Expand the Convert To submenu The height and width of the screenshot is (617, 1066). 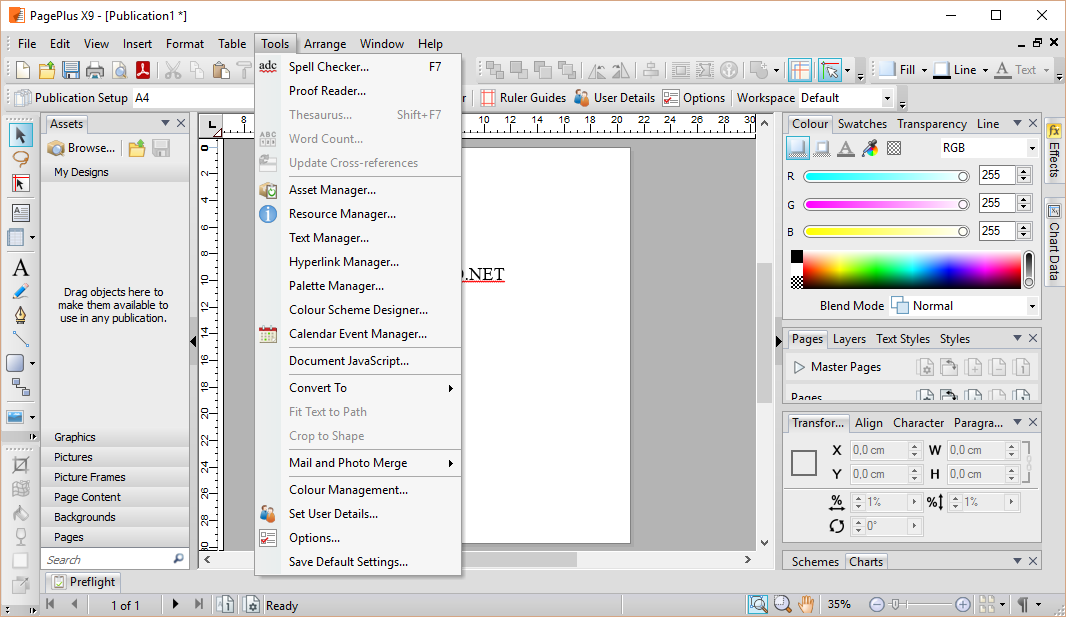[x=358, y=388]
